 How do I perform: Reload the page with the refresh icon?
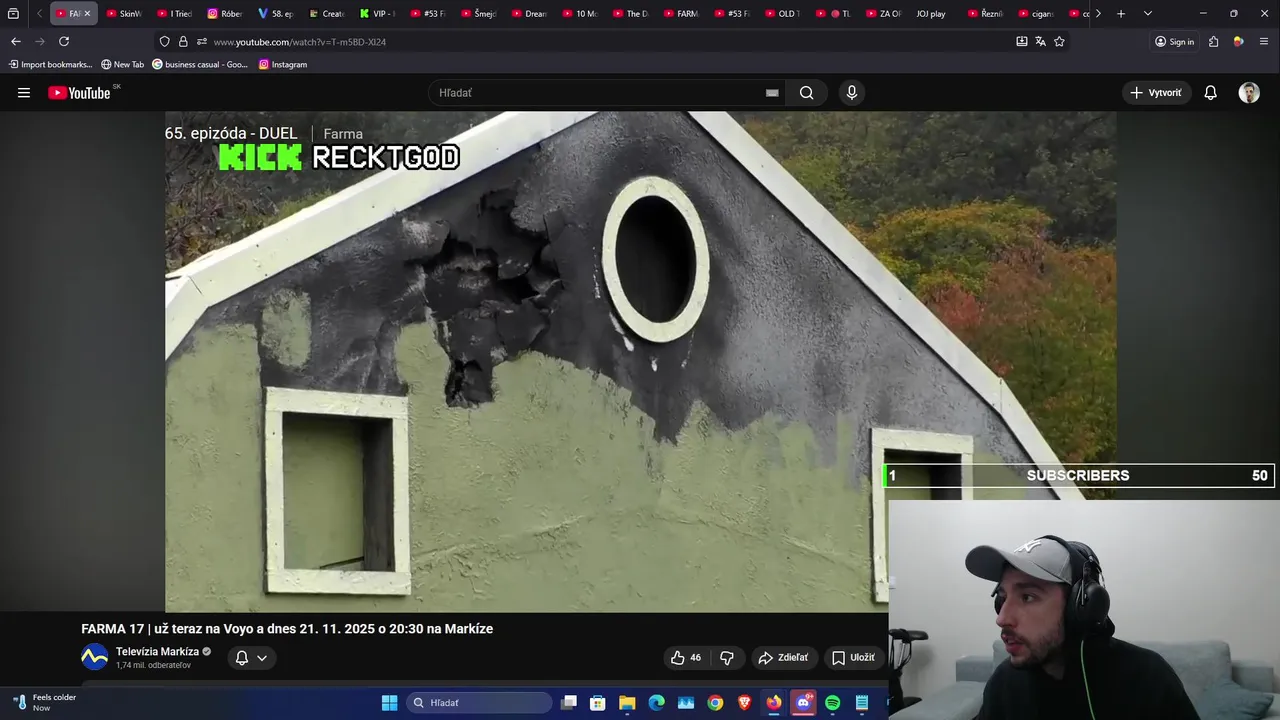point(64,41)
